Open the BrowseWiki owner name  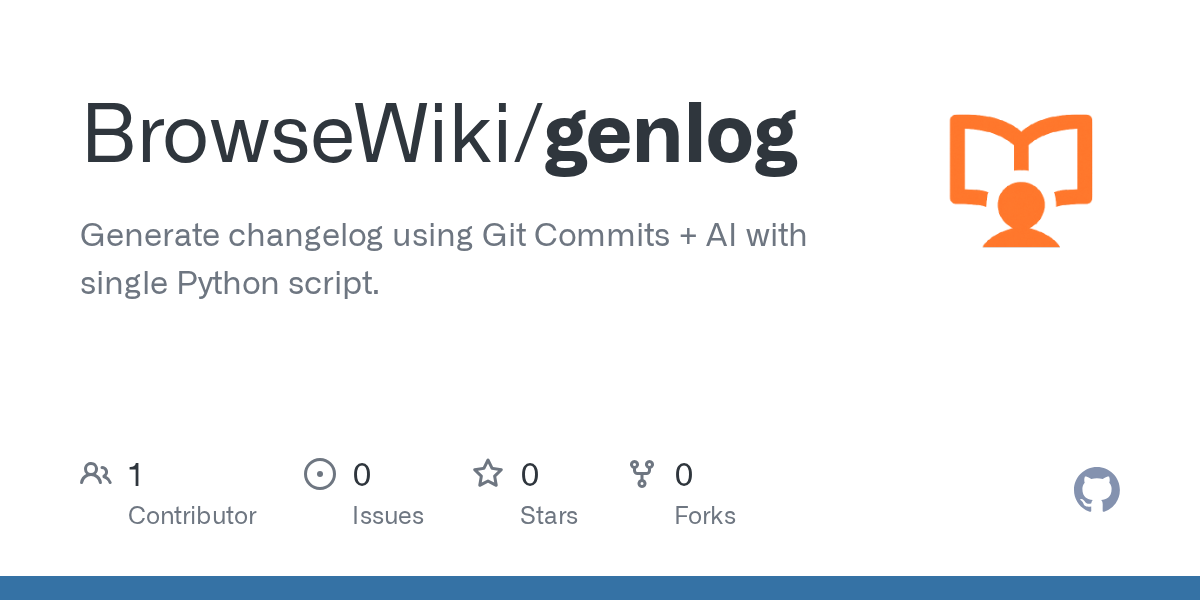pos(302,135)
